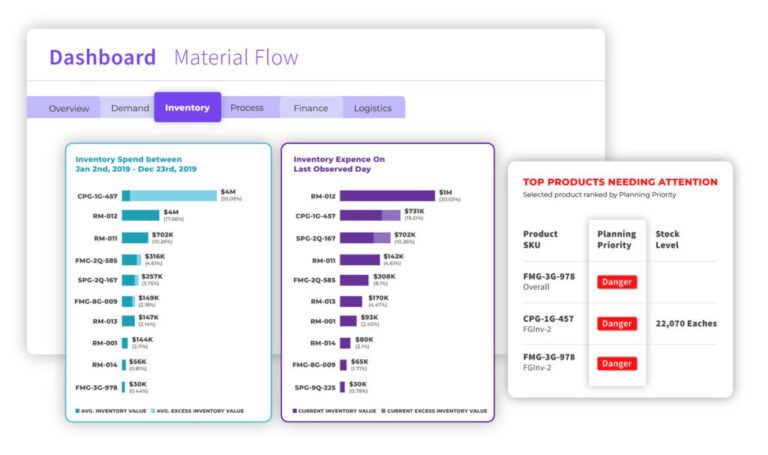This screenshot has width=768, height=455.
Task: Click the Dashboard title heading
Action: click(102, 57)
